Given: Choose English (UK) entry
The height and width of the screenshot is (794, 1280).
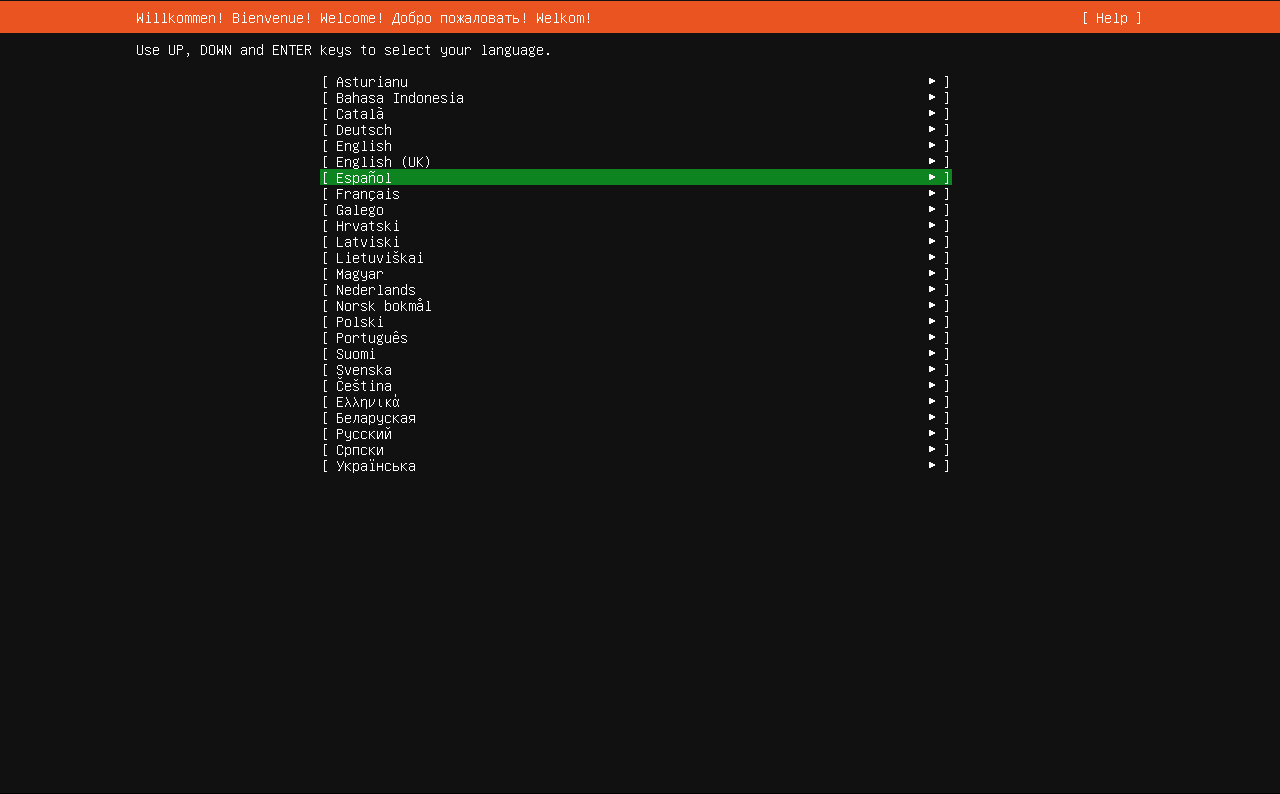Looking at the screenshot, I should (636, 162).
